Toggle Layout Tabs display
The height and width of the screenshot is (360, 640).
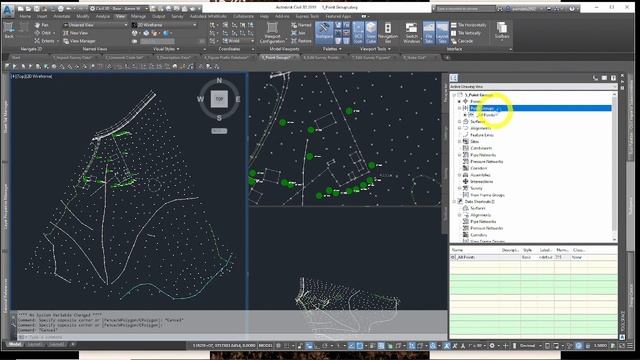point(442,33)
